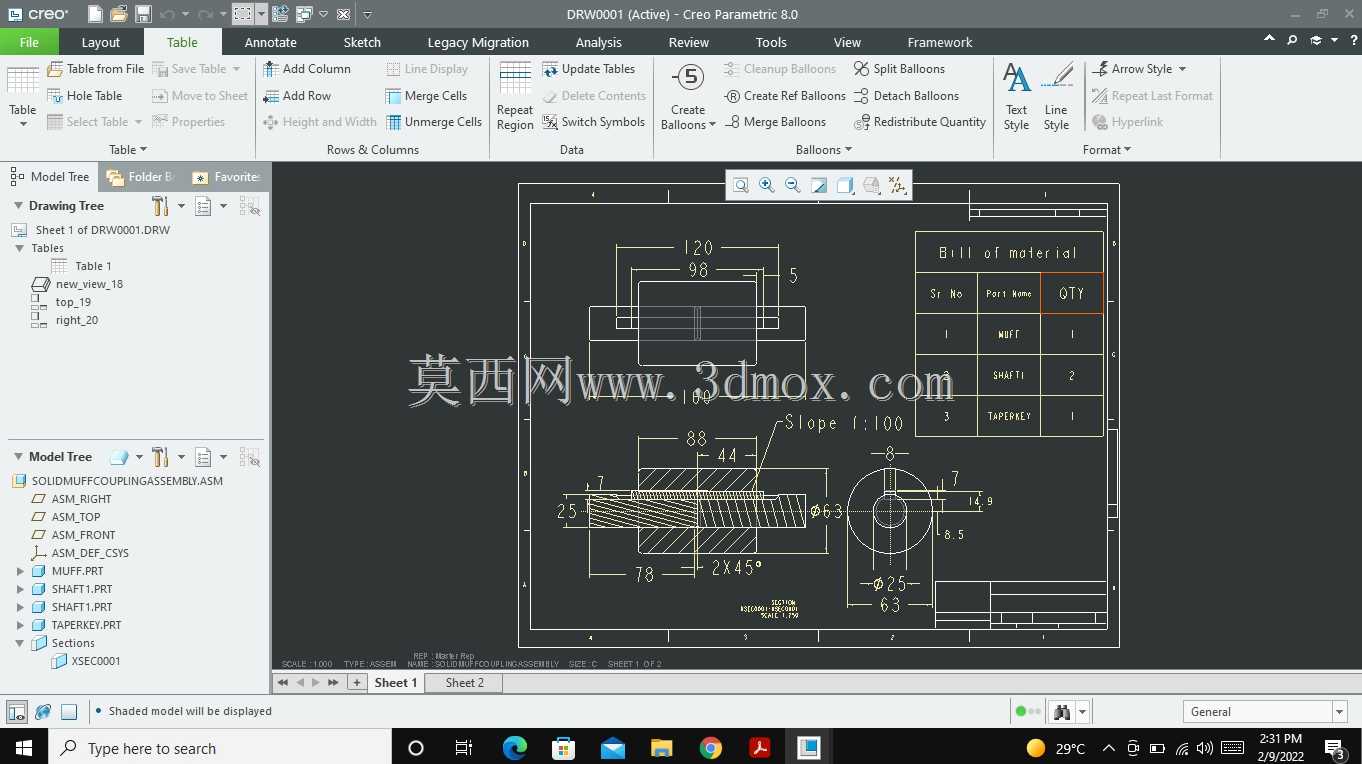
Task: Toggle datum display filters in graphics toolbar
Action: click(897, 185)
